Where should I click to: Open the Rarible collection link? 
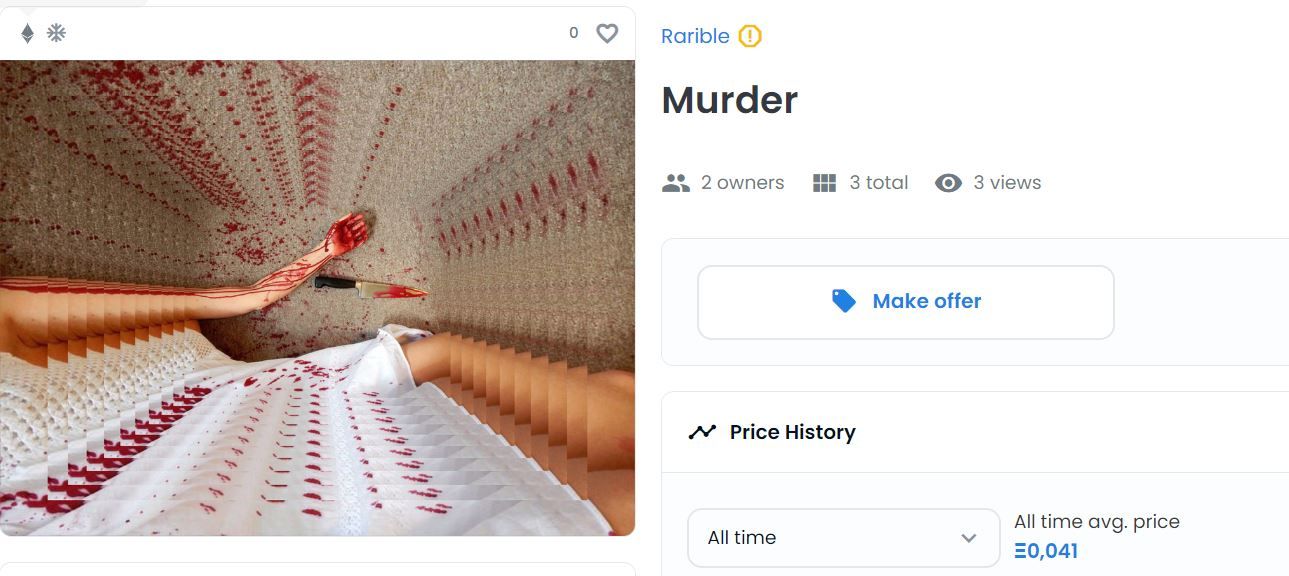click(695, 36)
